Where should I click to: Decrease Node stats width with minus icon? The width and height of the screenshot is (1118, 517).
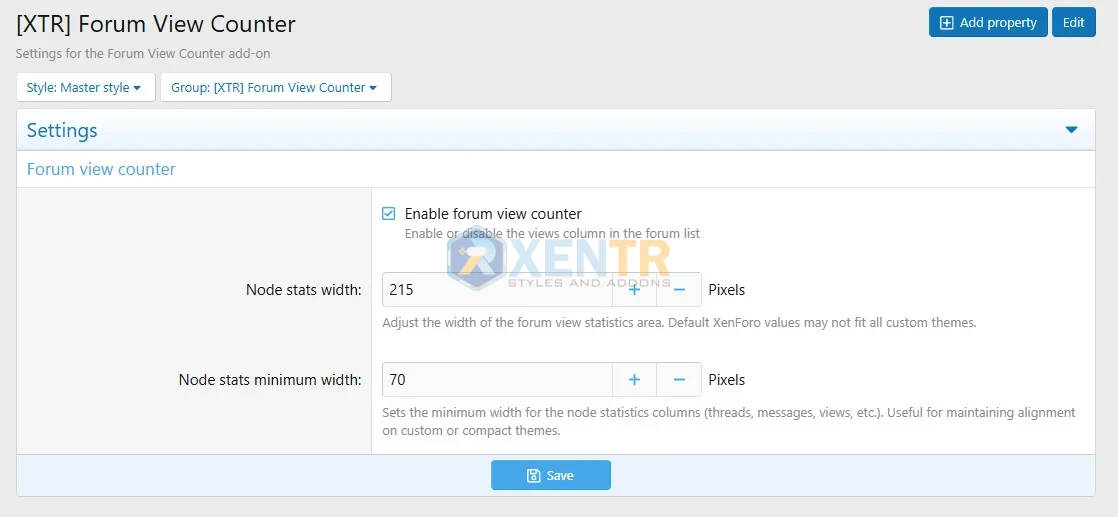tap(679, 290)
